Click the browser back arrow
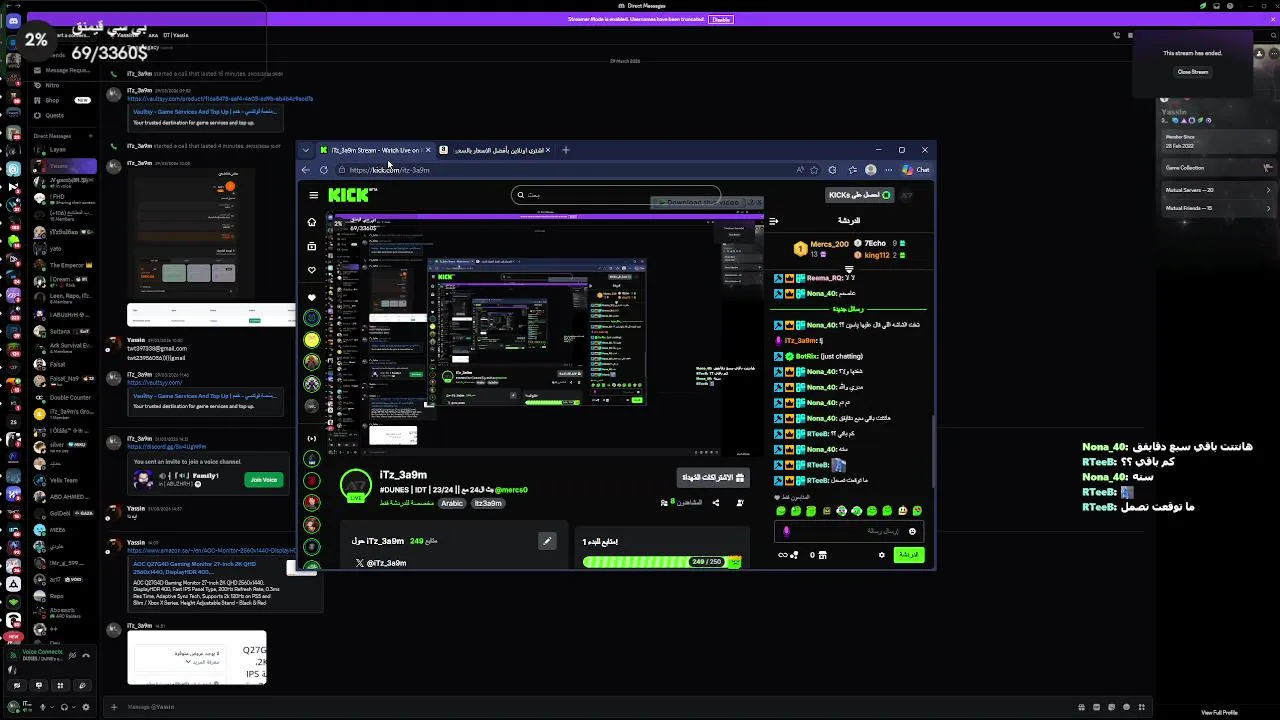1280x720 pixels. [306, 170]
